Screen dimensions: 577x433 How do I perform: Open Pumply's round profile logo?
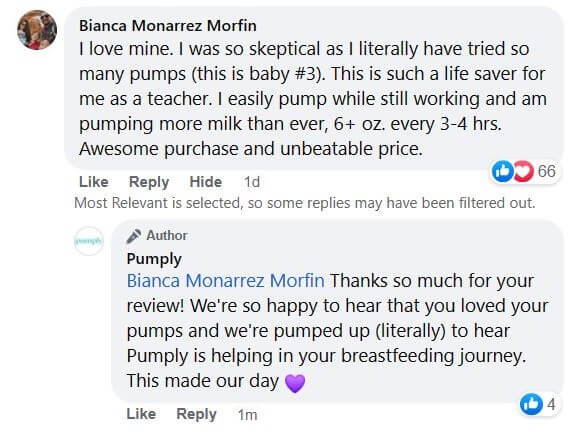[89, 241]
